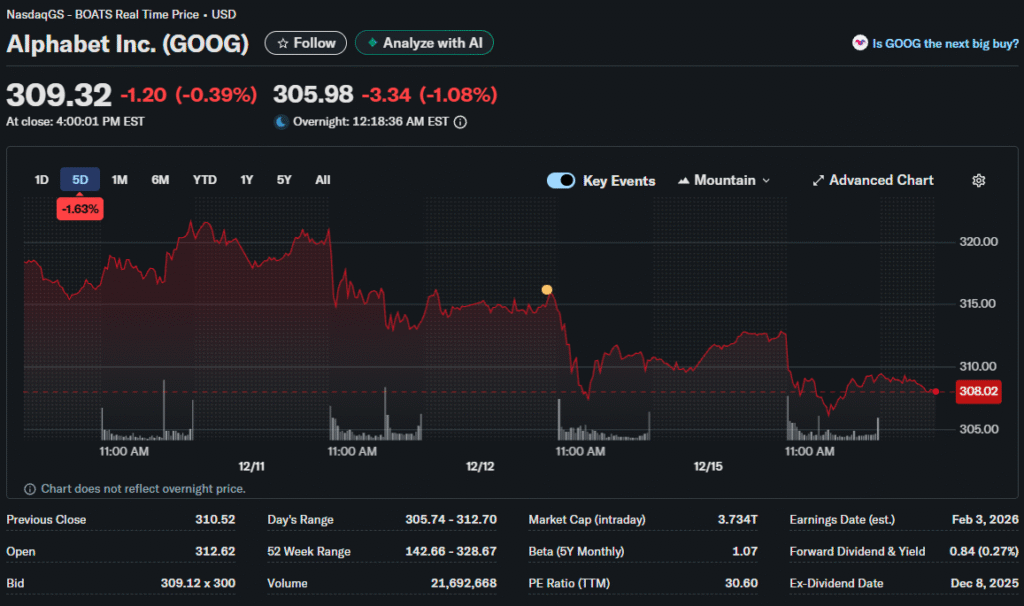Click the sparkle icon in Analyze with AI
The width and height of the screenshot is (1024, 606).
click(x=372, y=44)
